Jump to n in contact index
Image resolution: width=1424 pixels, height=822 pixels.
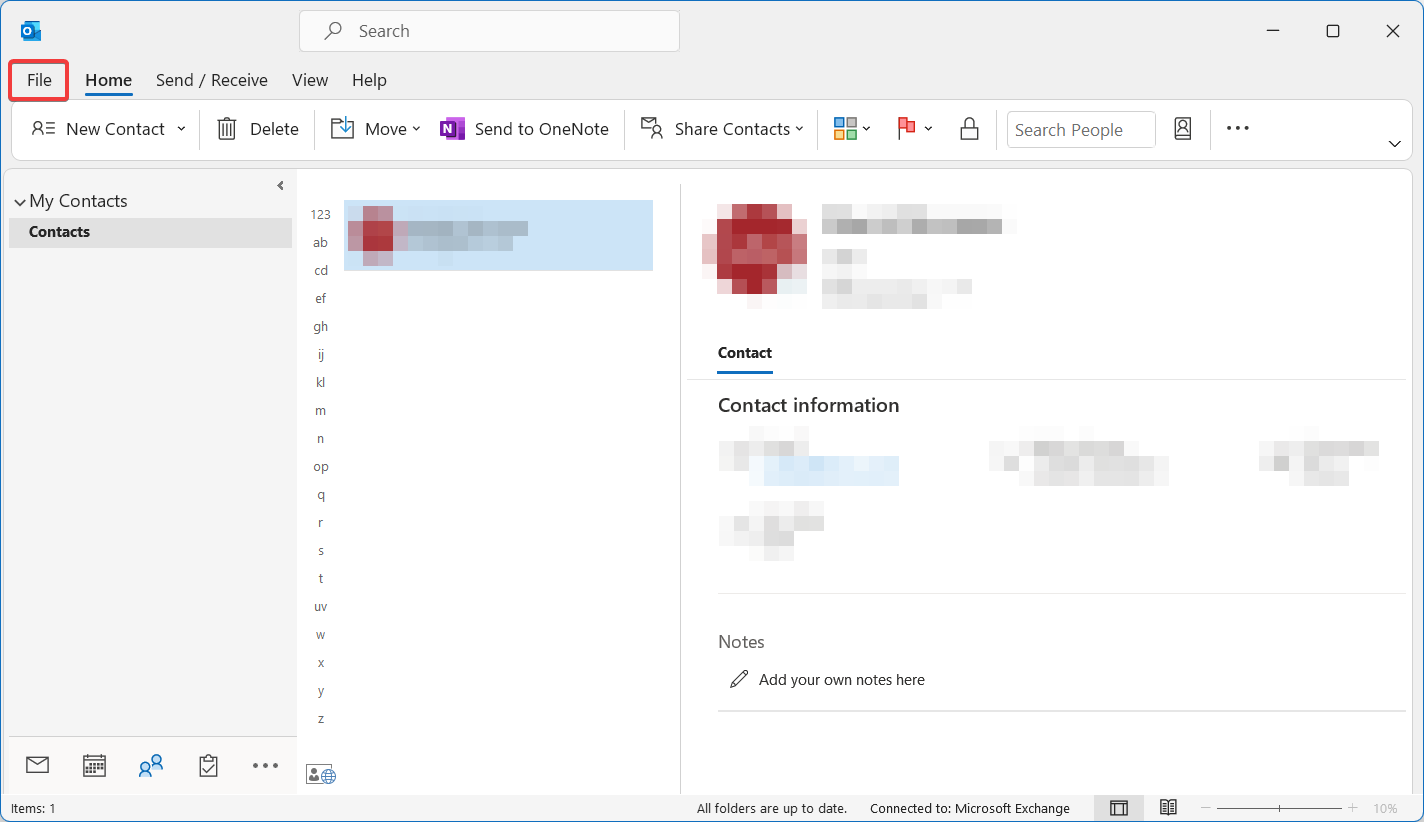(x=320, y=439)
